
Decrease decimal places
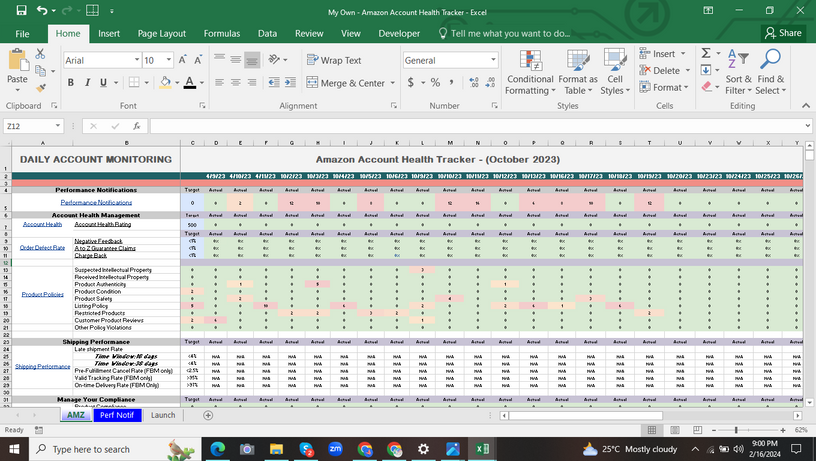point(490,83)
